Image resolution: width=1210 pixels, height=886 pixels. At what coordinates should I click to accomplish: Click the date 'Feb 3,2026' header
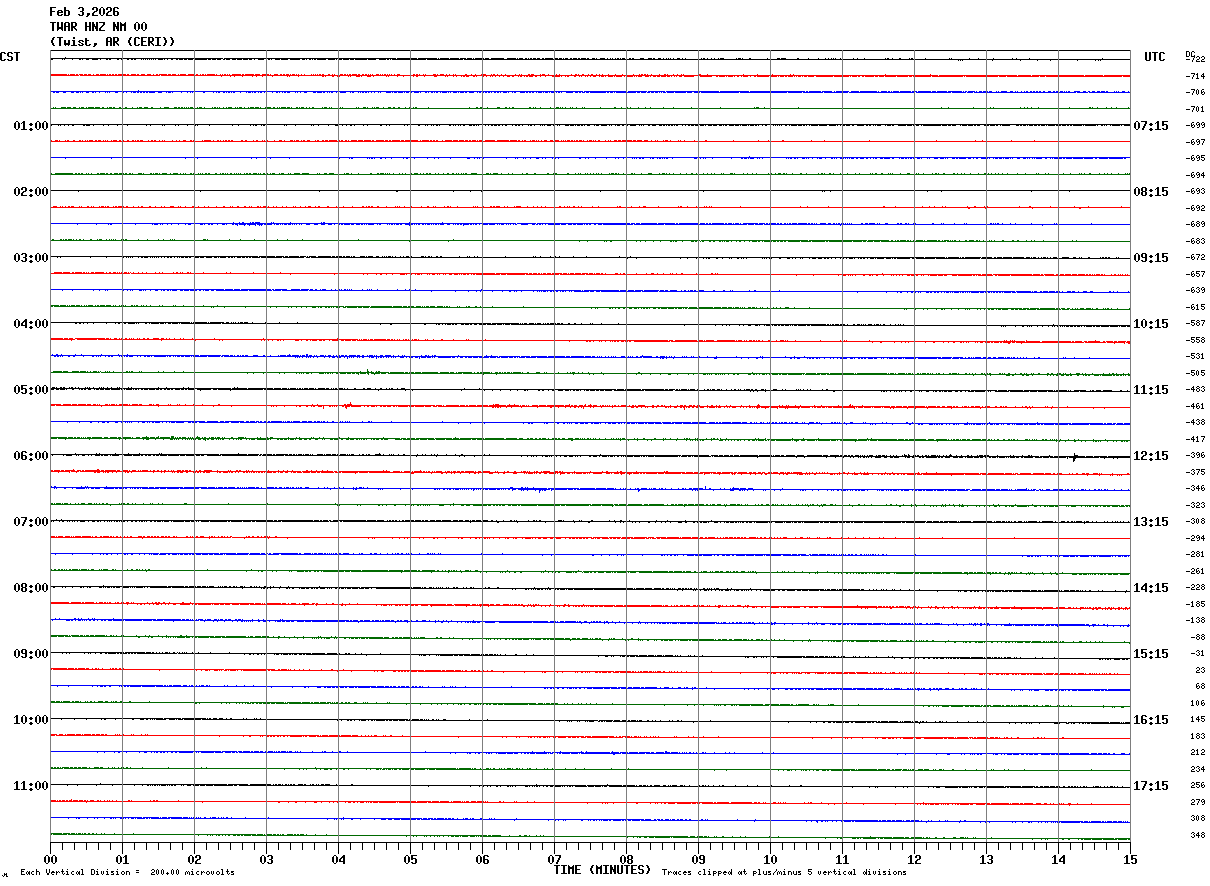[84, 12]
